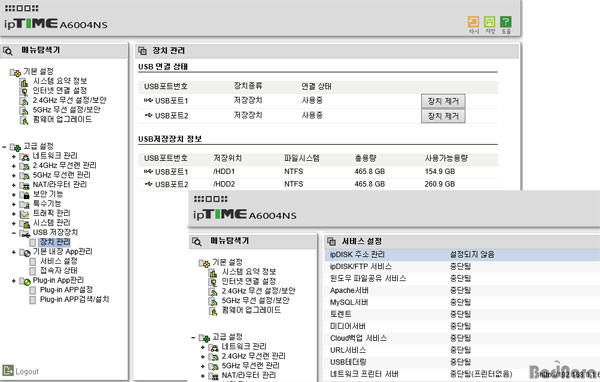Click the 기본 설정 folder icon in front window
The width and height of the screenshot is (600, 382).
point(204,263)
